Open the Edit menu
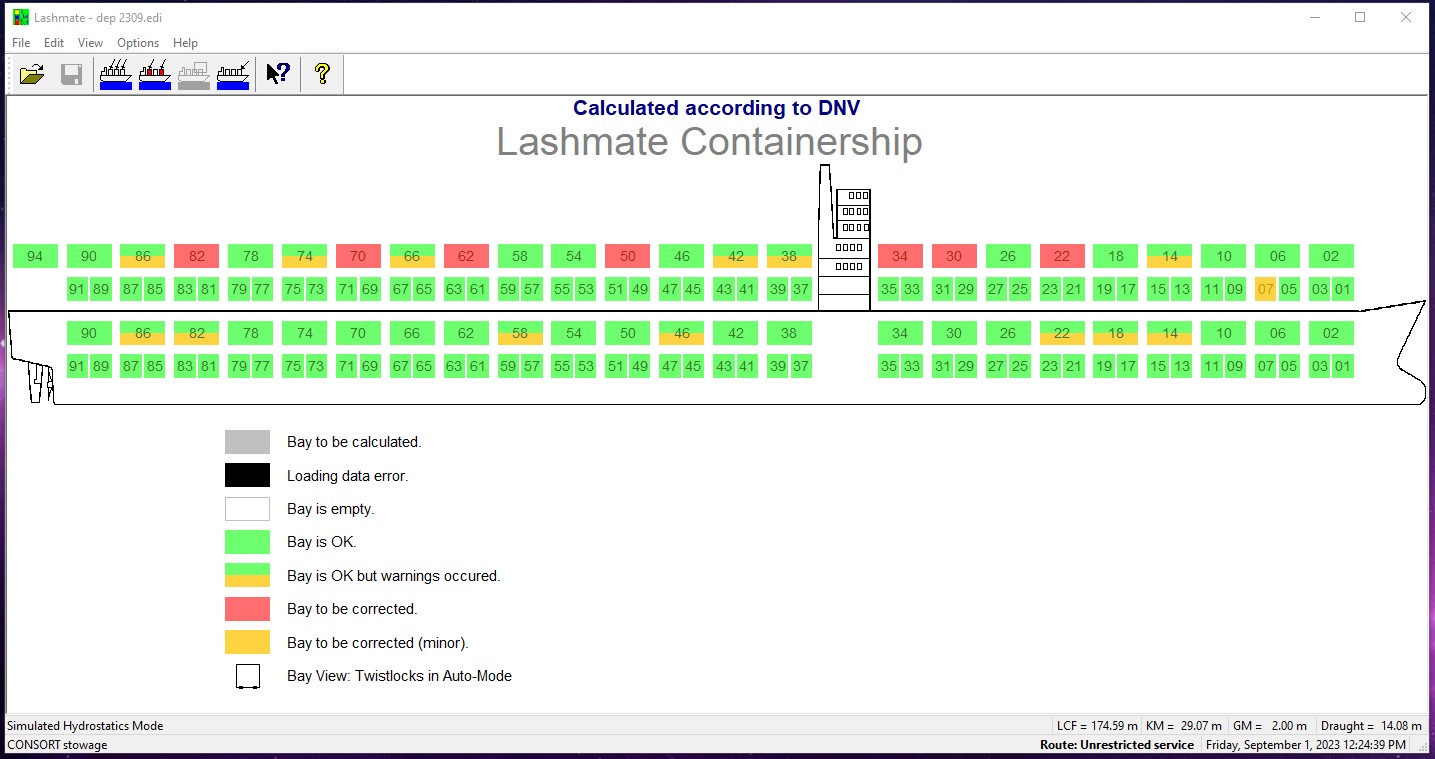Screen dimensions: 1435x759 (x=54, y=43)
